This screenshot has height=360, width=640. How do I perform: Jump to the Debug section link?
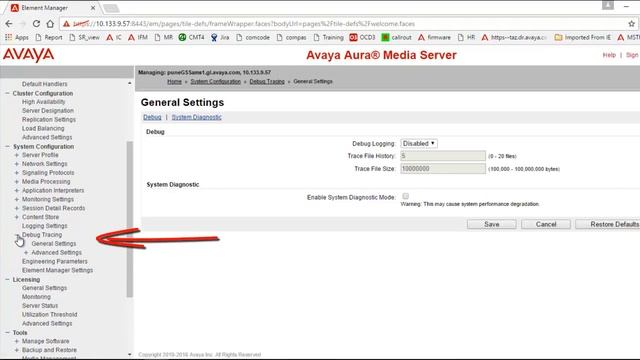coord(152,117)
